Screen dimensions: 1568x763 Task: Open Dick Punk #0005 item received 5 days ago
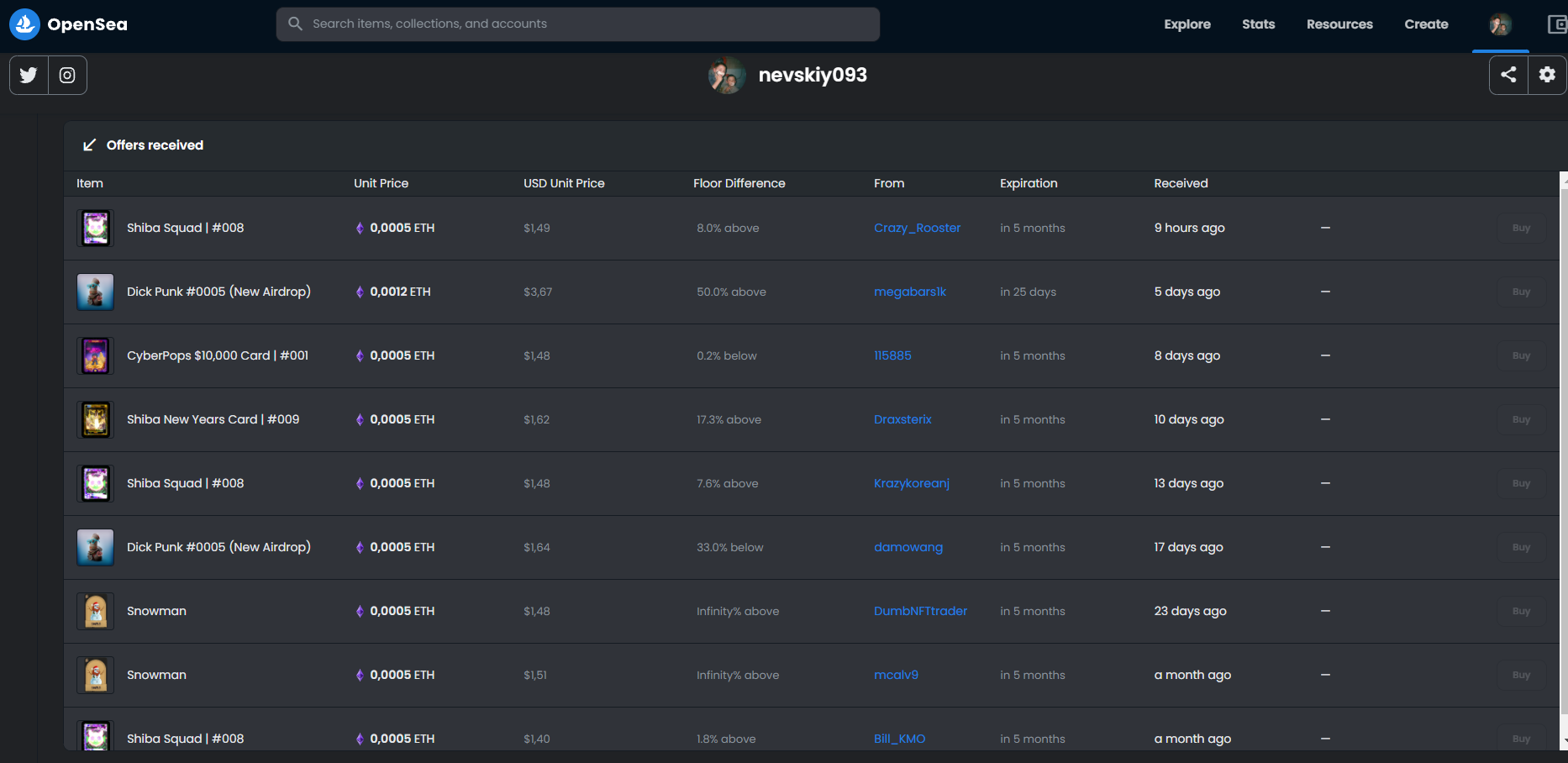(x=218, y=292)
